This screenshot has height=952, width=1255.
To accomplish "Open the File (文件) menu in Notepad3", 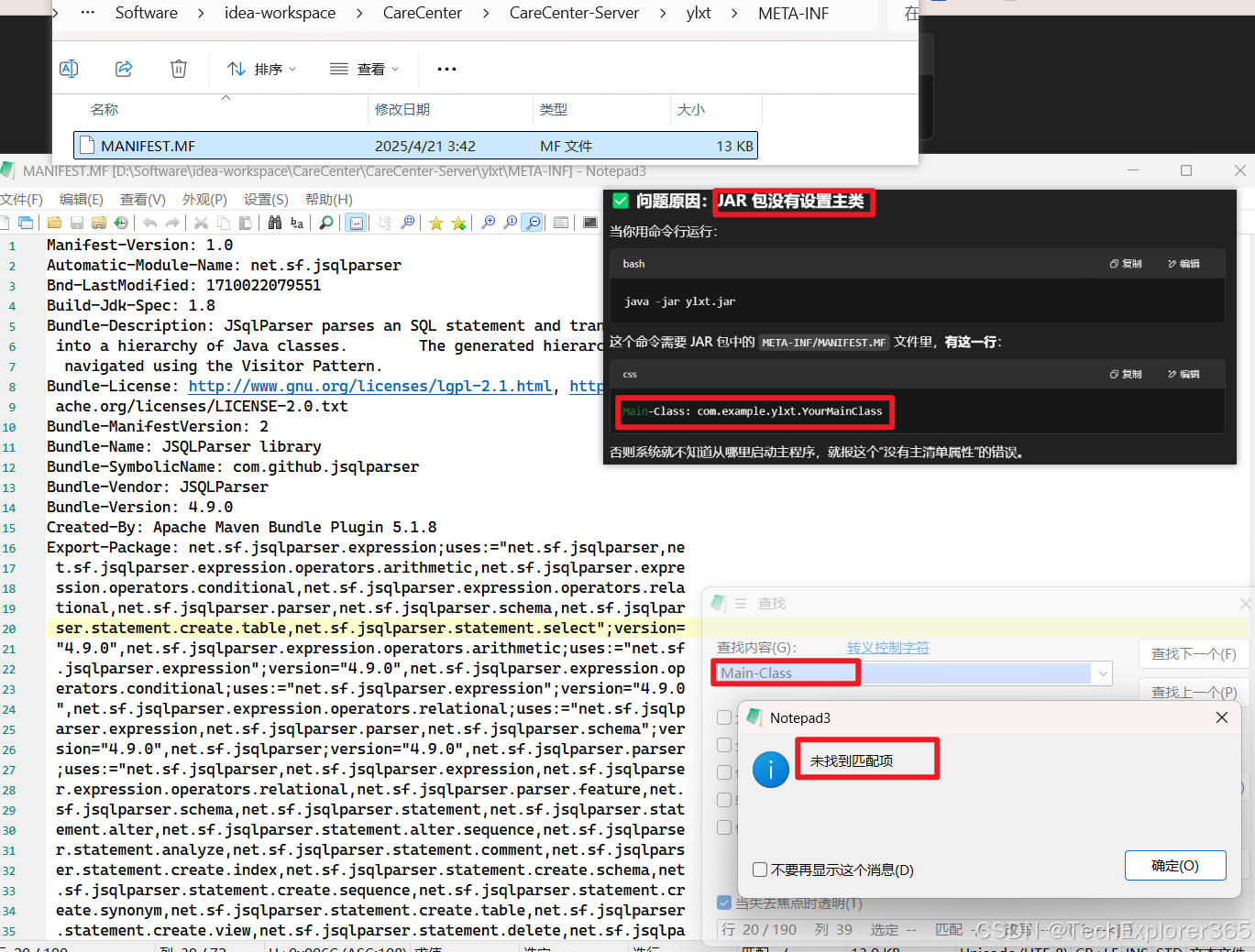I will coord(21,199).
